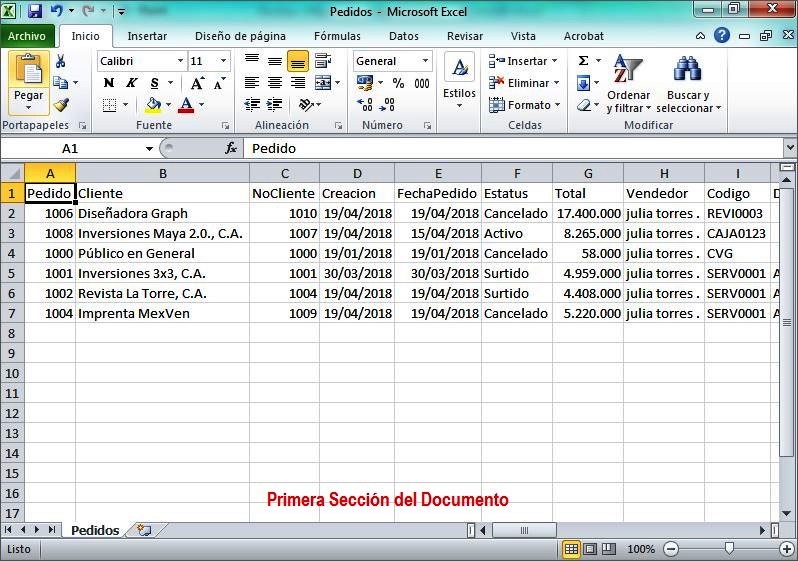Click the text orientation icon
Image resolution: width=798 pixels, height=561 pixels.
(305, 105)
